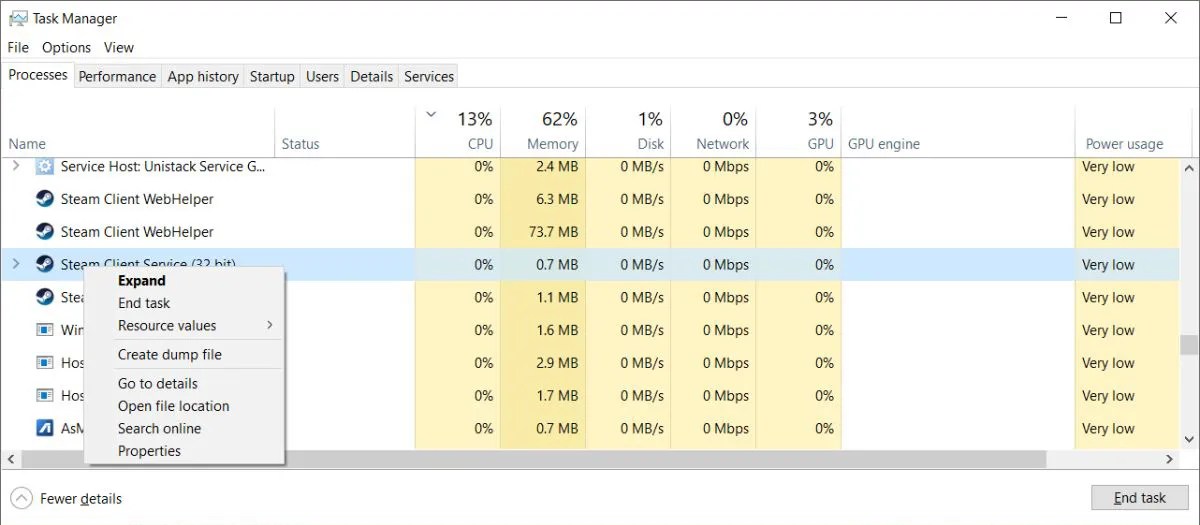Screen dimensions: 1200x525
Task: Choose Expand in the context menu
Action: click(142, 281)
